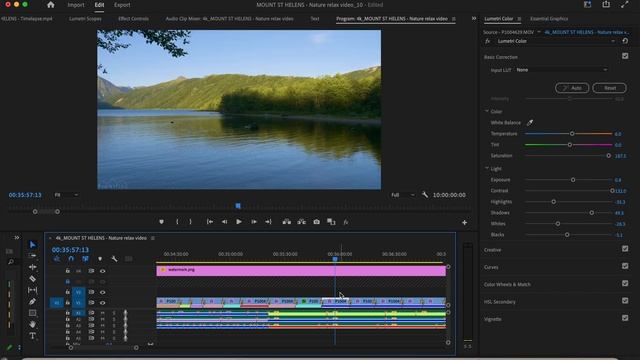Toggle the Vignette checkbox
Viewport: 640px width, 360px height.
coord(625,318)
